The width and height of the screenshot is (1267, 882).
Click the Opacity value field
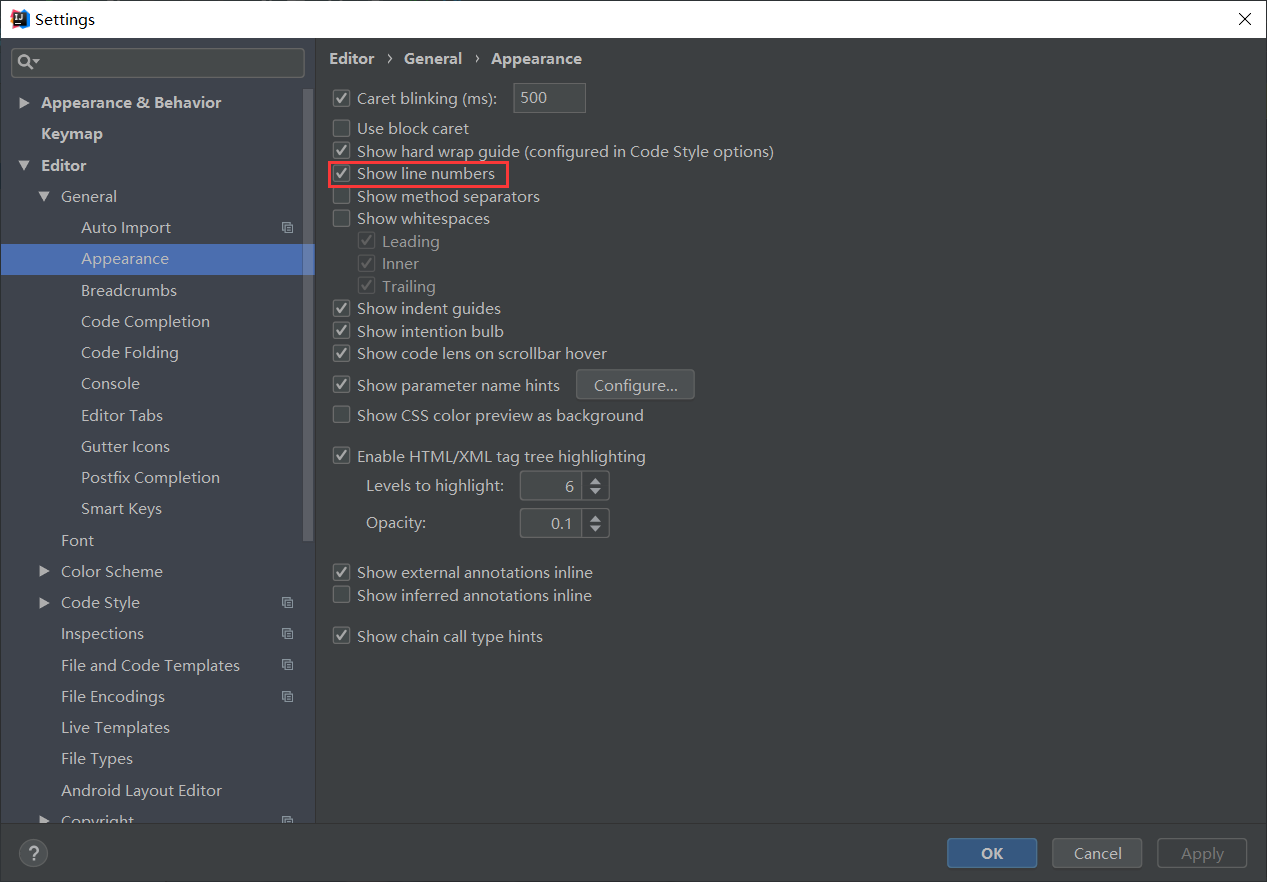[552, 523]
